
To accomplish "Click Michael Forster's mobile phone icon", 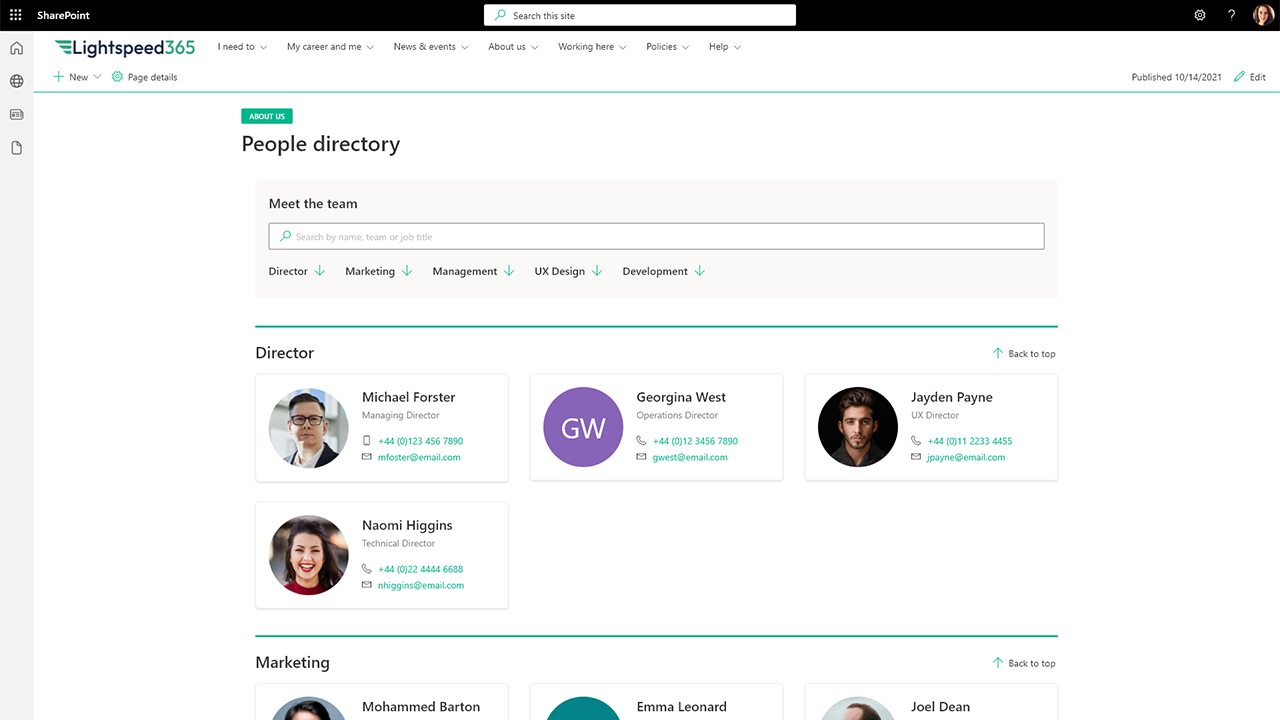I will pos(367,441).
